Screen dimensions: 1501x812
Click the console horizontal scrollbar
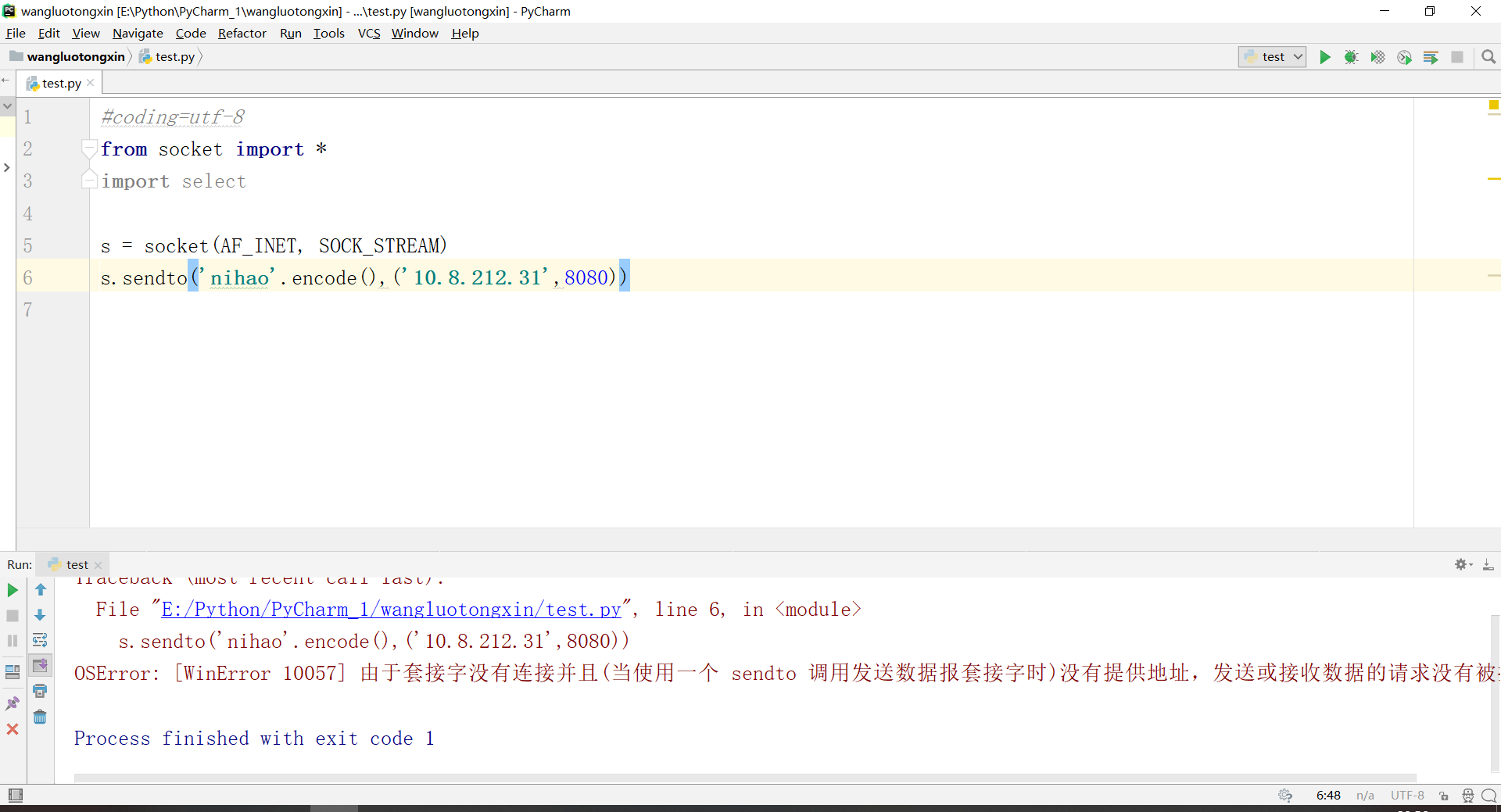tap(745, 778)
